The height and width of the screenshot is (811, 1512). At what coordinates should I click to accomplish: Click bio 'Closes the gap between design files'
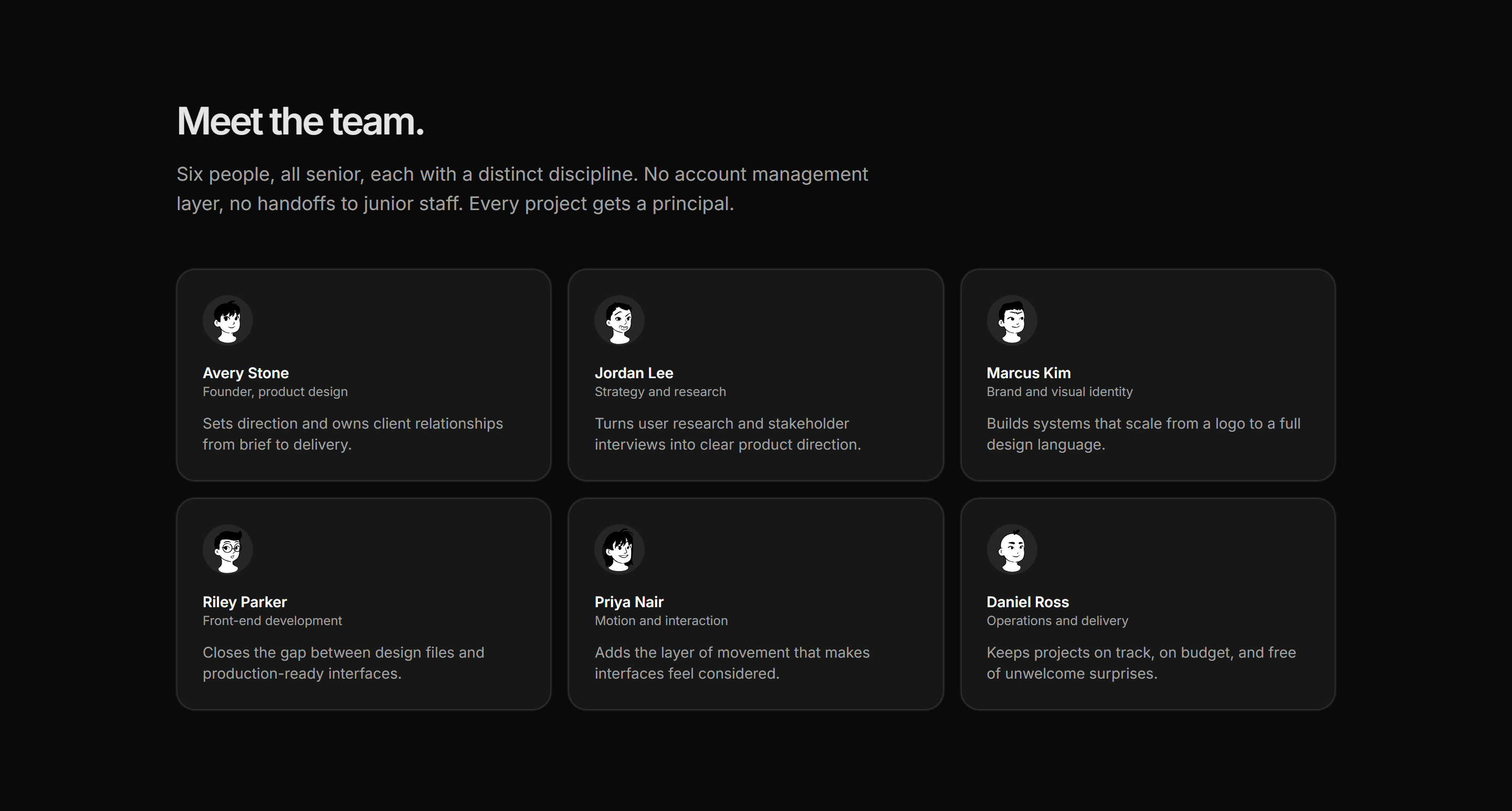coord(343,663)
